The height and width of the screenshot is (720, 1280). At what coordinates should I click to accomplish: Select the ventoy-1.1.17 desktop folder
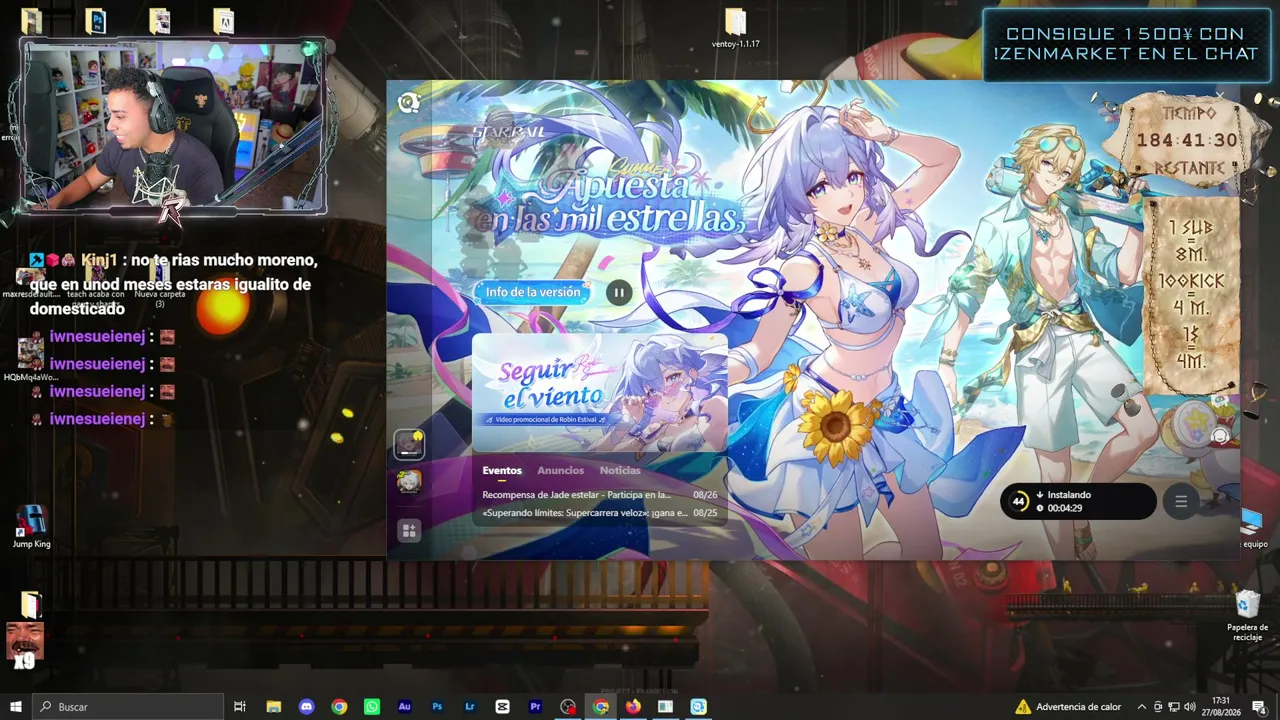pyautogui.click(x=735, y=28)
